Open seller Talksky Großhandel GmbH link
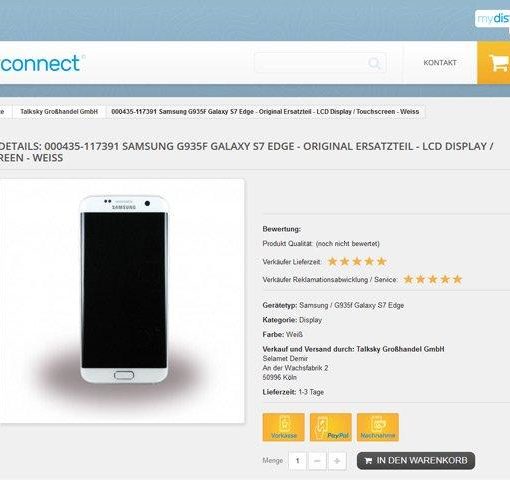 [400, 349]
